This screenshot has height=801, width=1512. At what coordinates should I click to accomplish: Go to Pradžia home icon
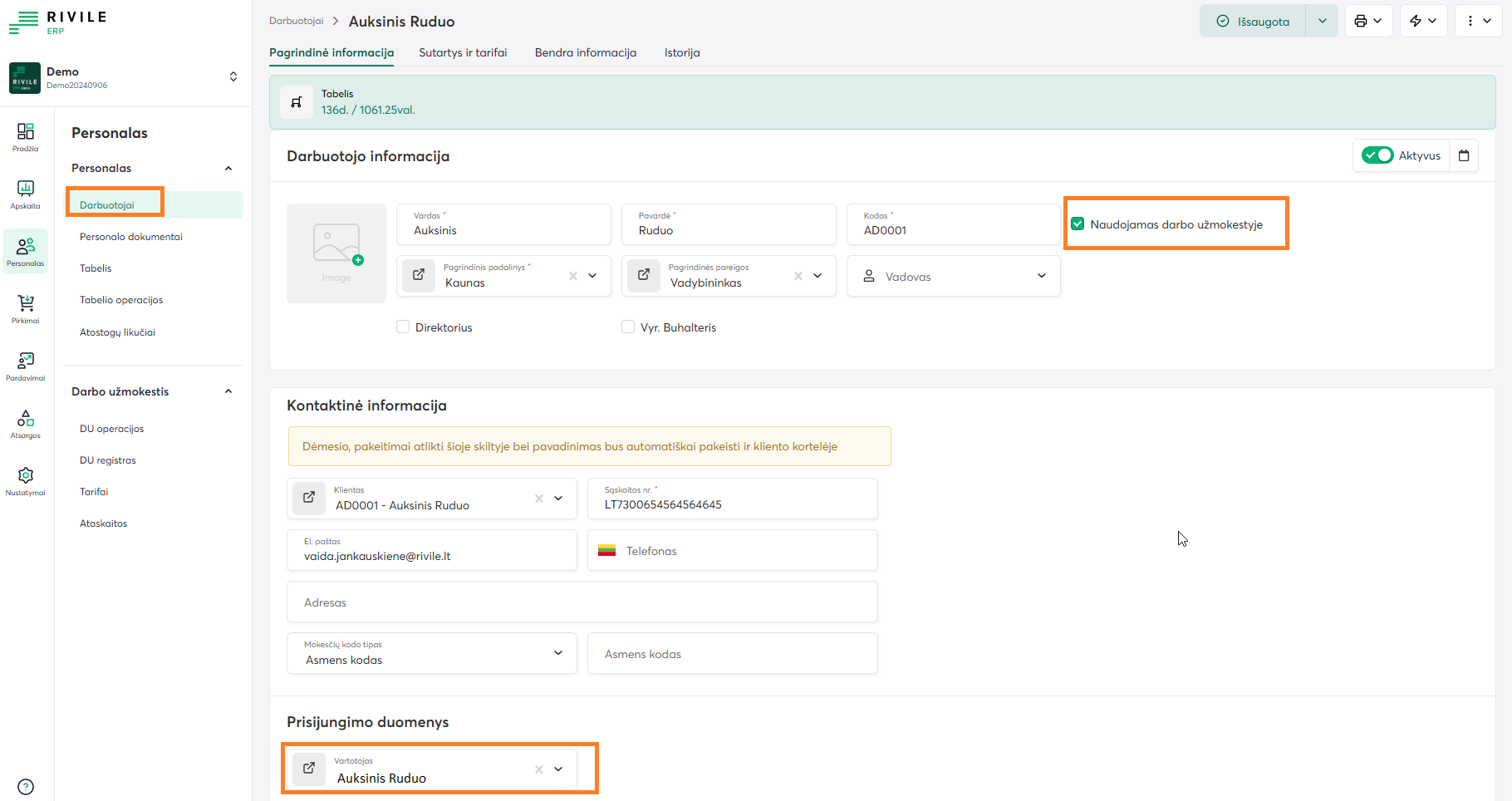26,136
